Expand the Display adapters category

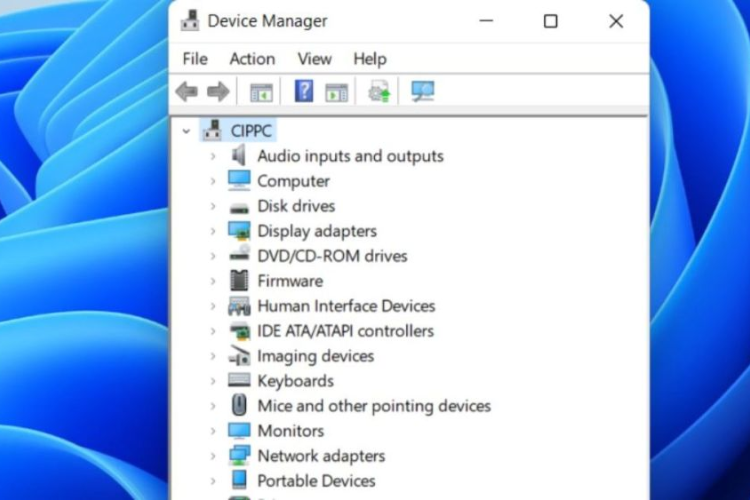coord(213,231)
